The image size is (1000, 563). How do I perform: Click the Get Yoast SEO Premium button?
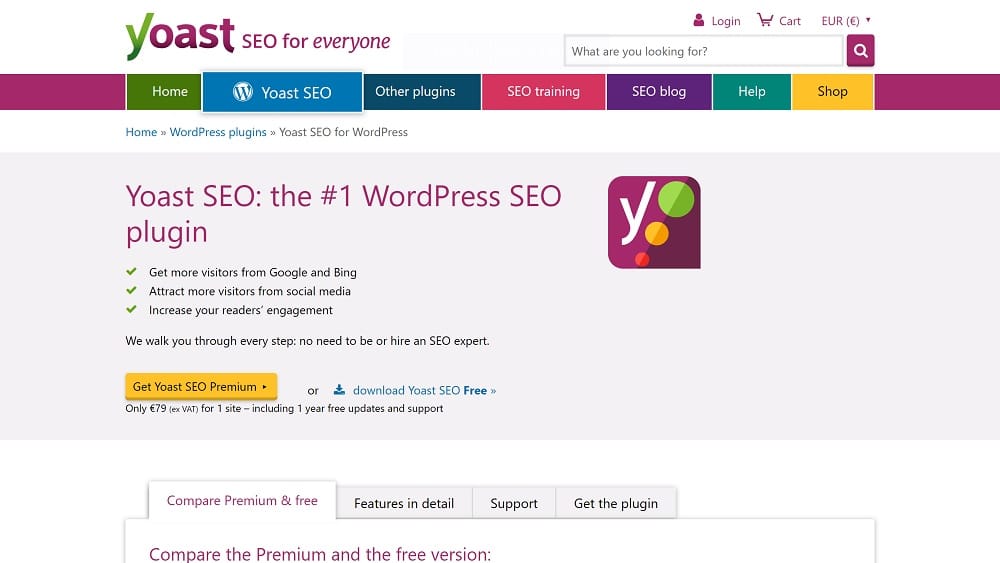(x=201, y=386)
